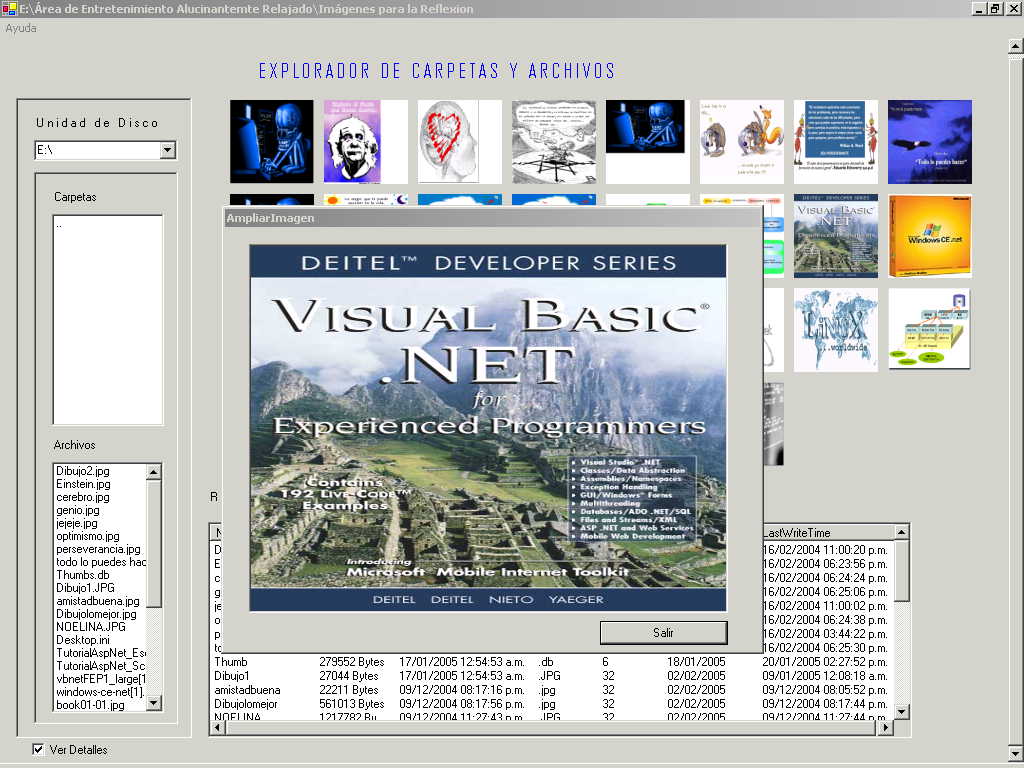Click the details table scroll up arrow
This screenshot has height=768, width=1024.
[901, 532]
